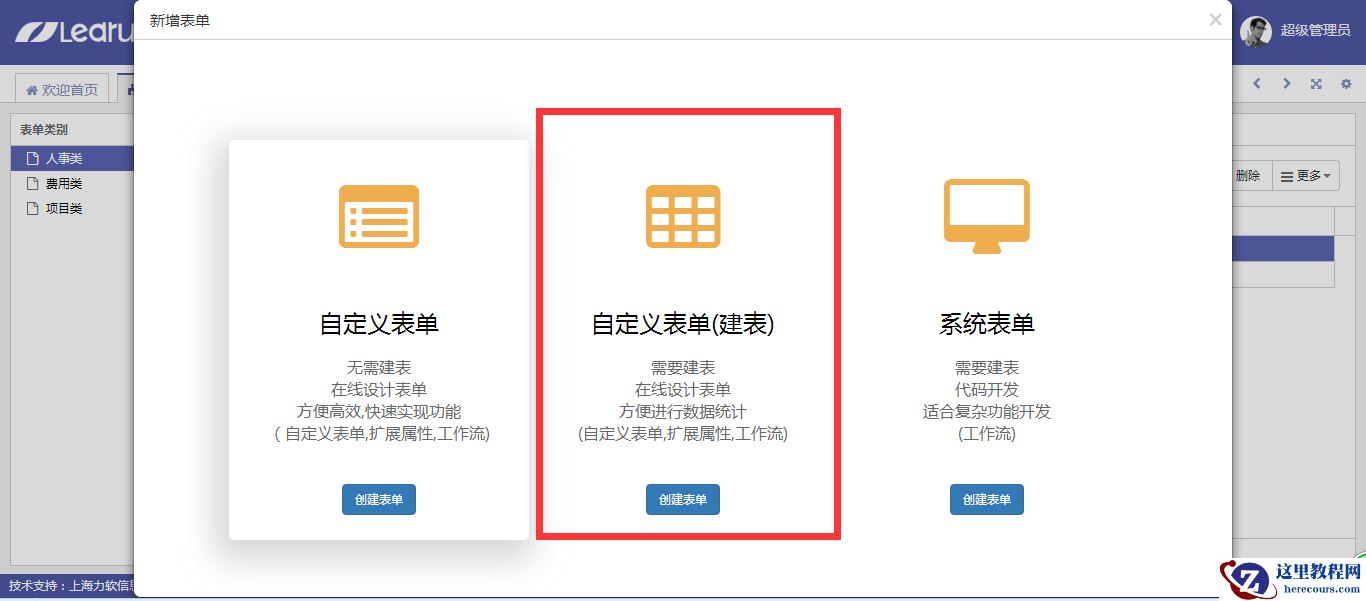Screen dimensions: 1366x601
Task: Click the 代码开发 description line
Action: pyautogui.click(x=987, y=390)
